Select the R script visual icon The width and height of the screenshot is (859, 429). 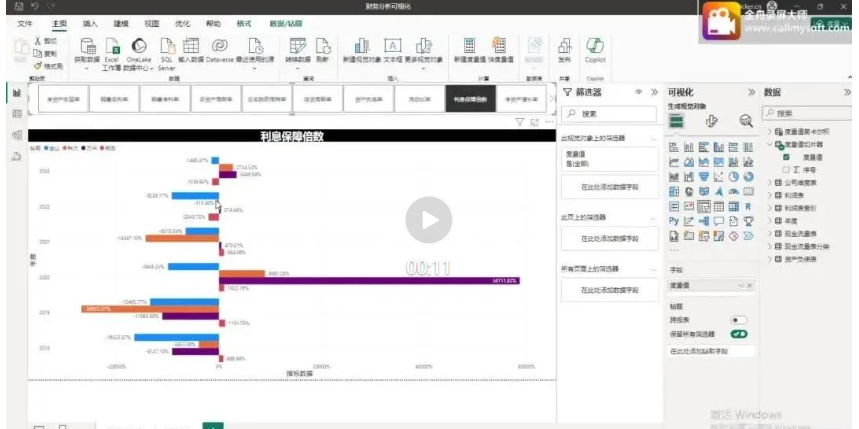pos(748,207)
